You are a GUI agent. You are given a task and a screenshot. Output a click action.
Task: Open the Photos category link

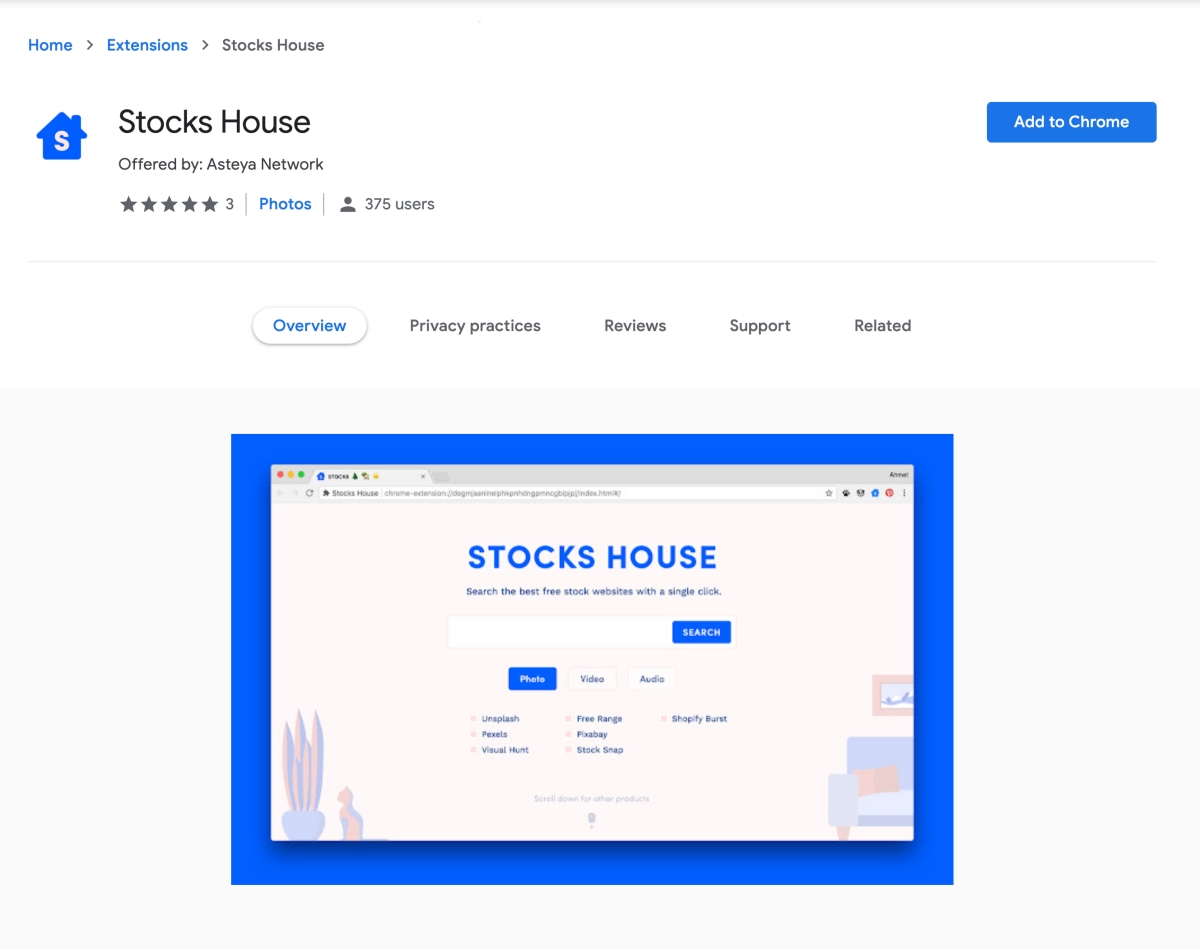285,204
